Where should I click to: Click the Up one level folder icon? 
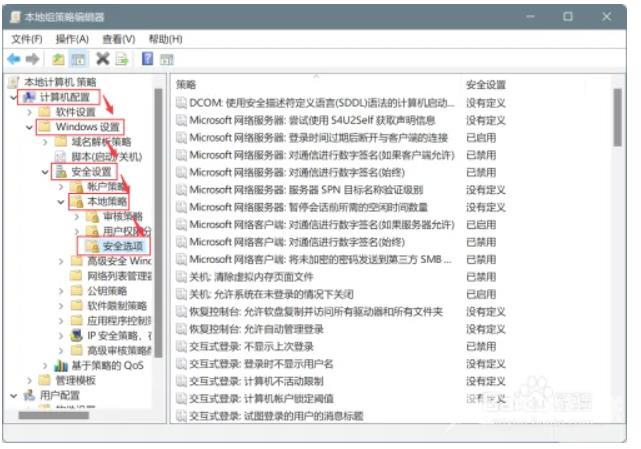point(58,59)
